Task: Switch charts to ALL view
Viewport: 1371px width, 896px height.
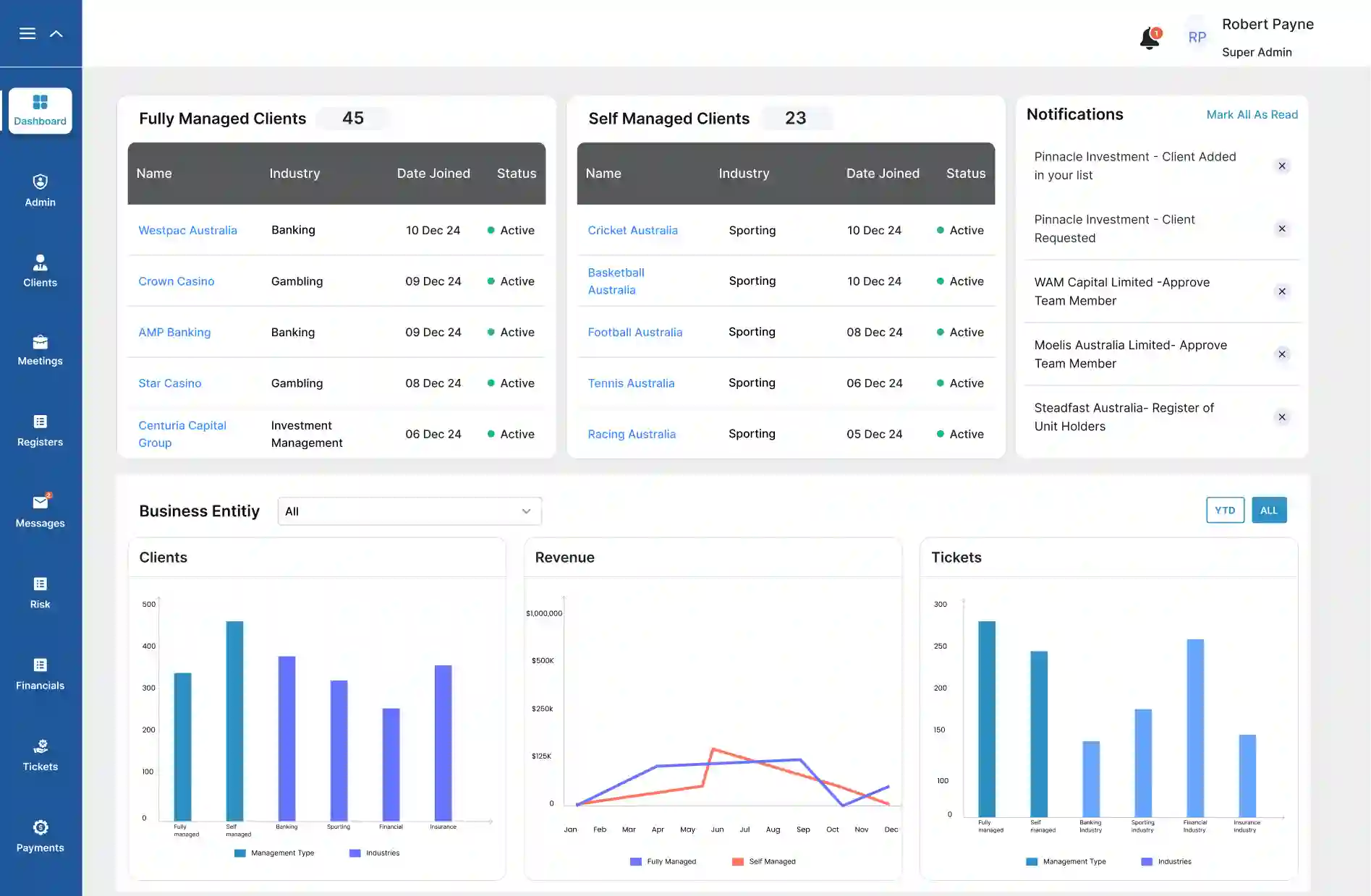Action: [x=1268, y=510]
